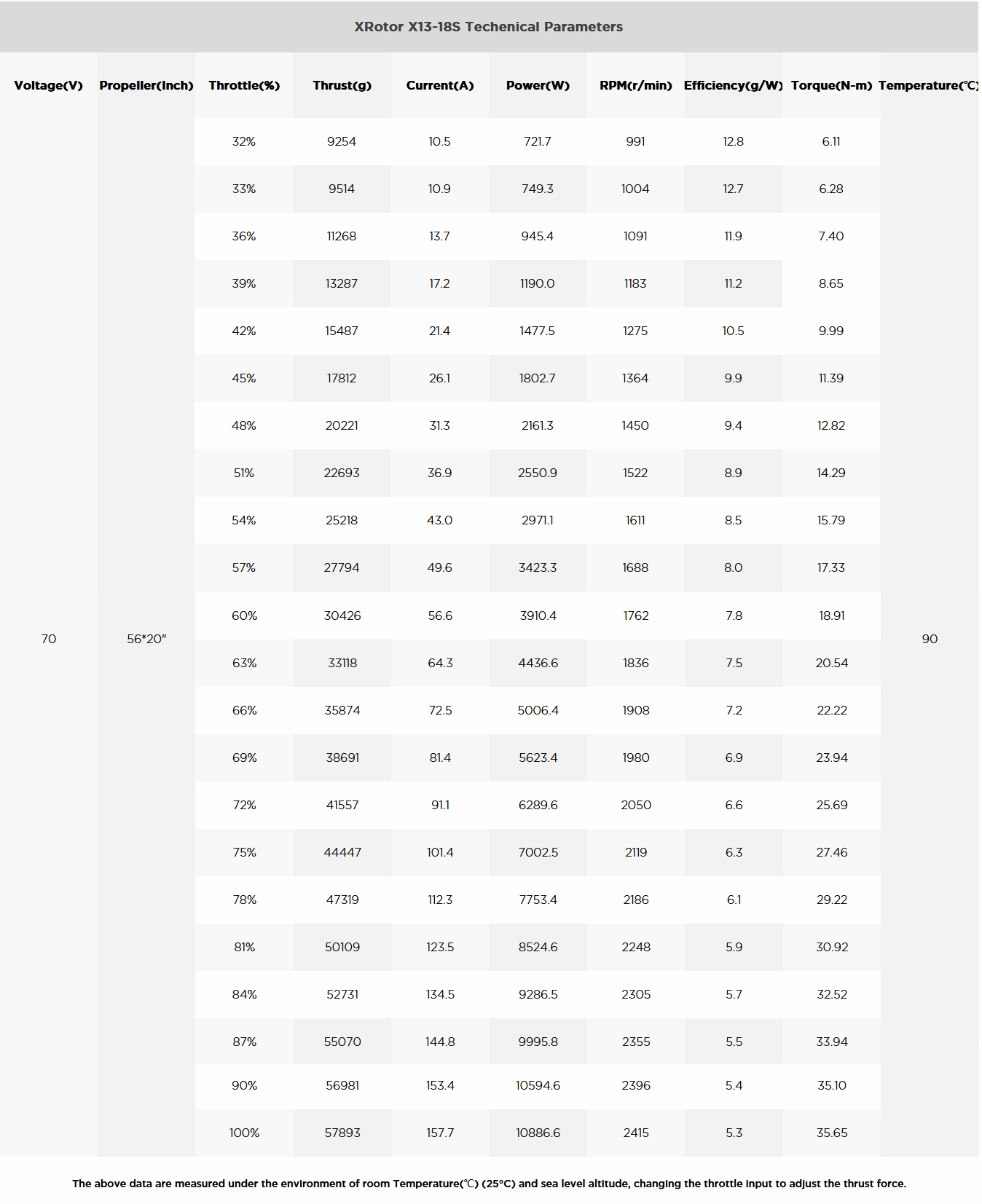Screen dimensions: 982x1204
Task: Click the Throttle(%) column header
Action: (x=244, y=85)
